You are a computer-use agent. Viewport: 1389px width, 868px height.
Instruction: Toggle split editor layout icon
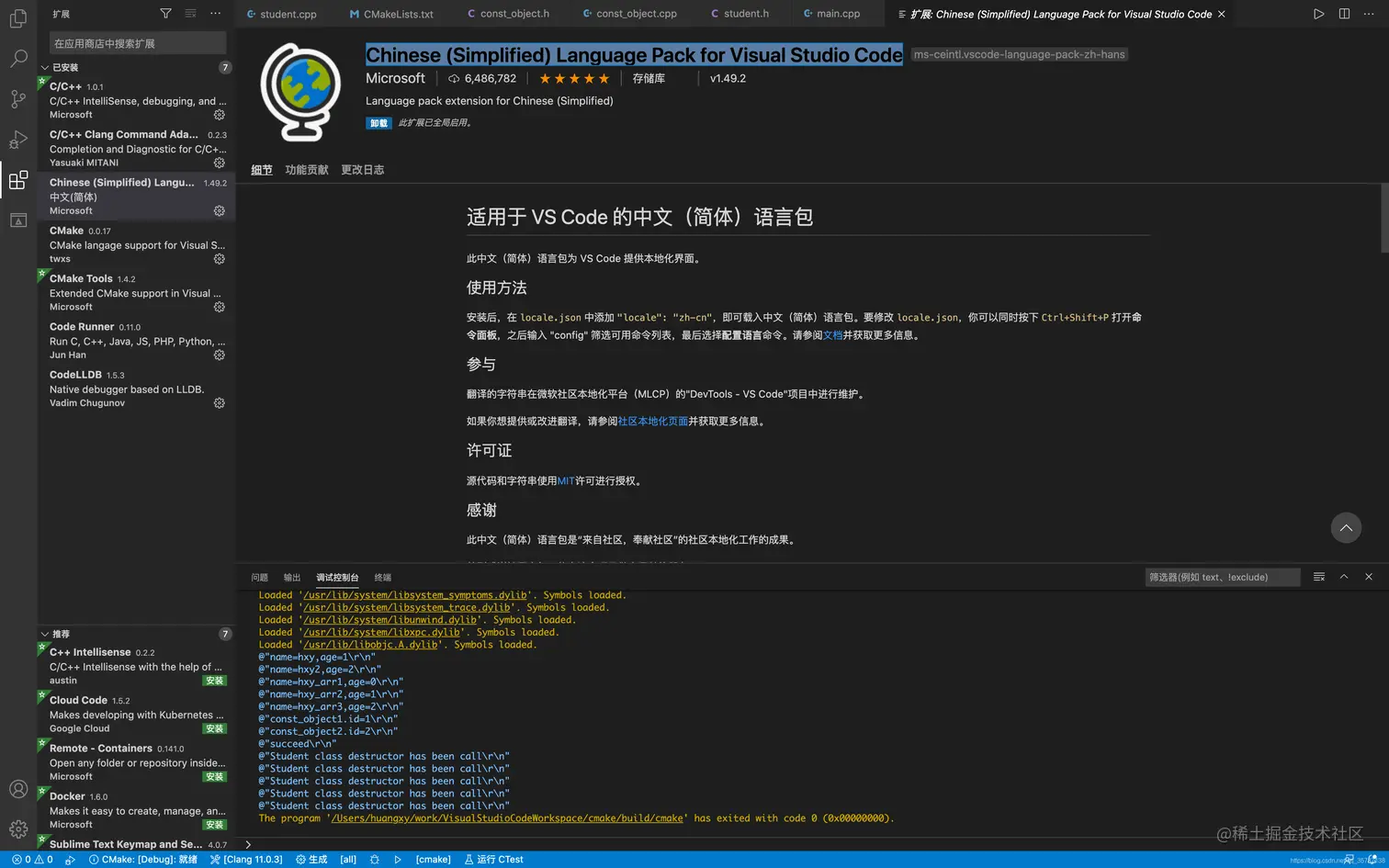coord(1342,14)
